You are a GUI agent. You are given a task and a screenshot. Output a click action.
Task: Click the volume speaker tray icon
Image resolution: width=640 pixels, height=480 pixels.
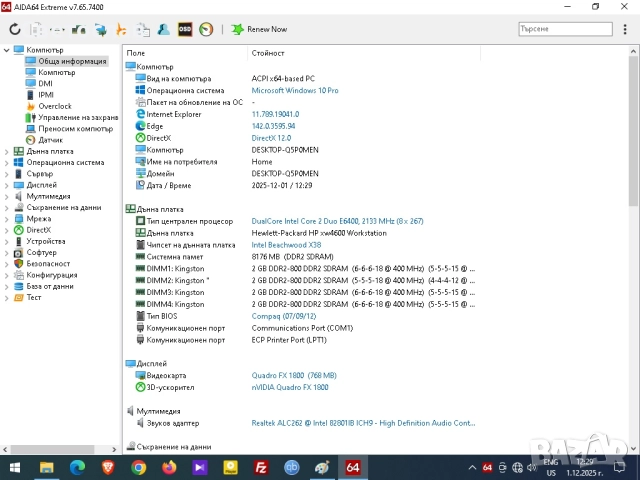coord(531,467)
